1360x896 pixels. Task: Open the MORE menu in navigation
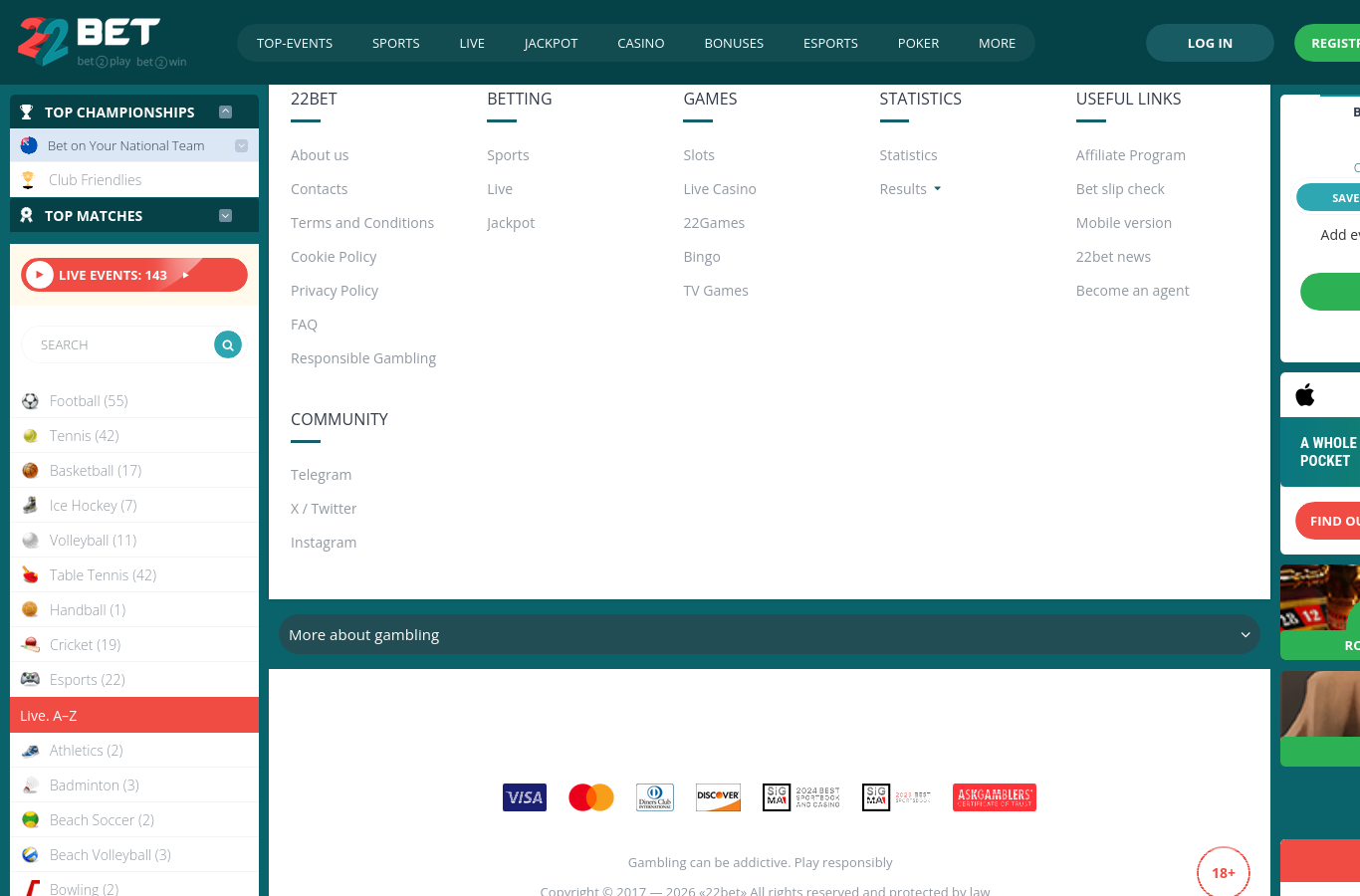click(x=997, y=43)
